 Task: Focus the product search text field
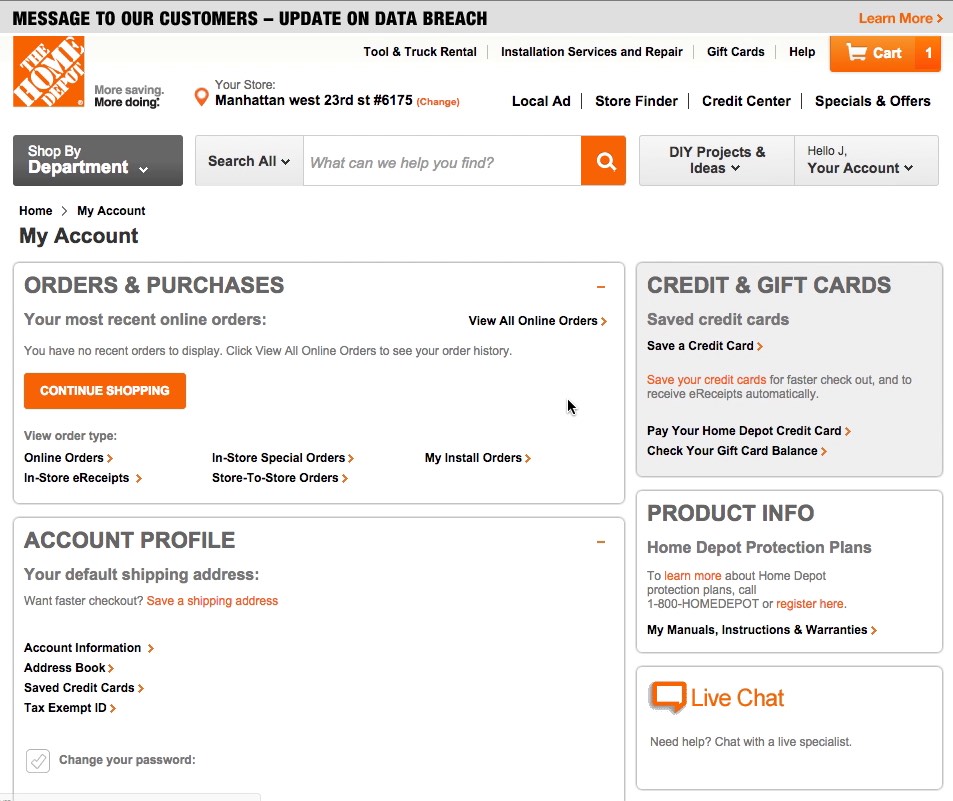(440, 162)
